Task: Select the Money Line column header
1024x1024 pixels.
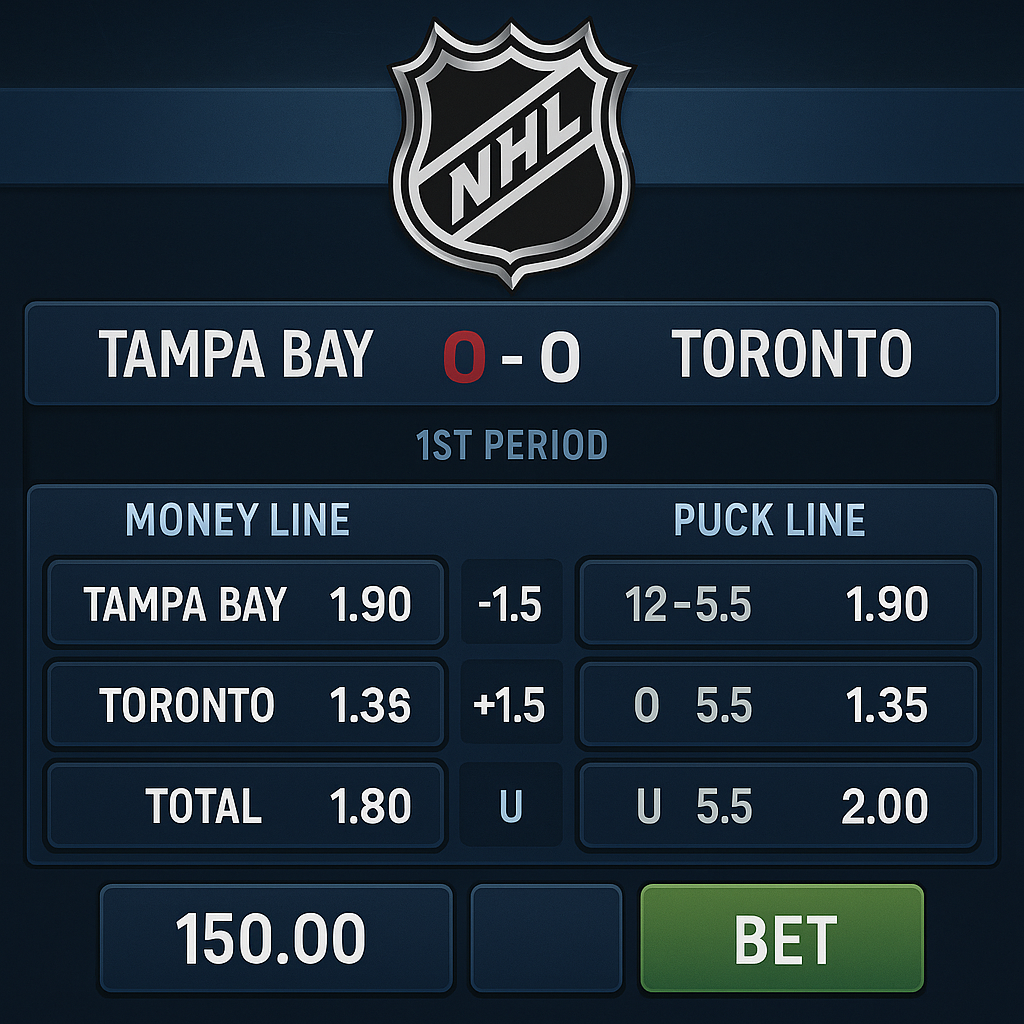Action: [x=238, y=521]
